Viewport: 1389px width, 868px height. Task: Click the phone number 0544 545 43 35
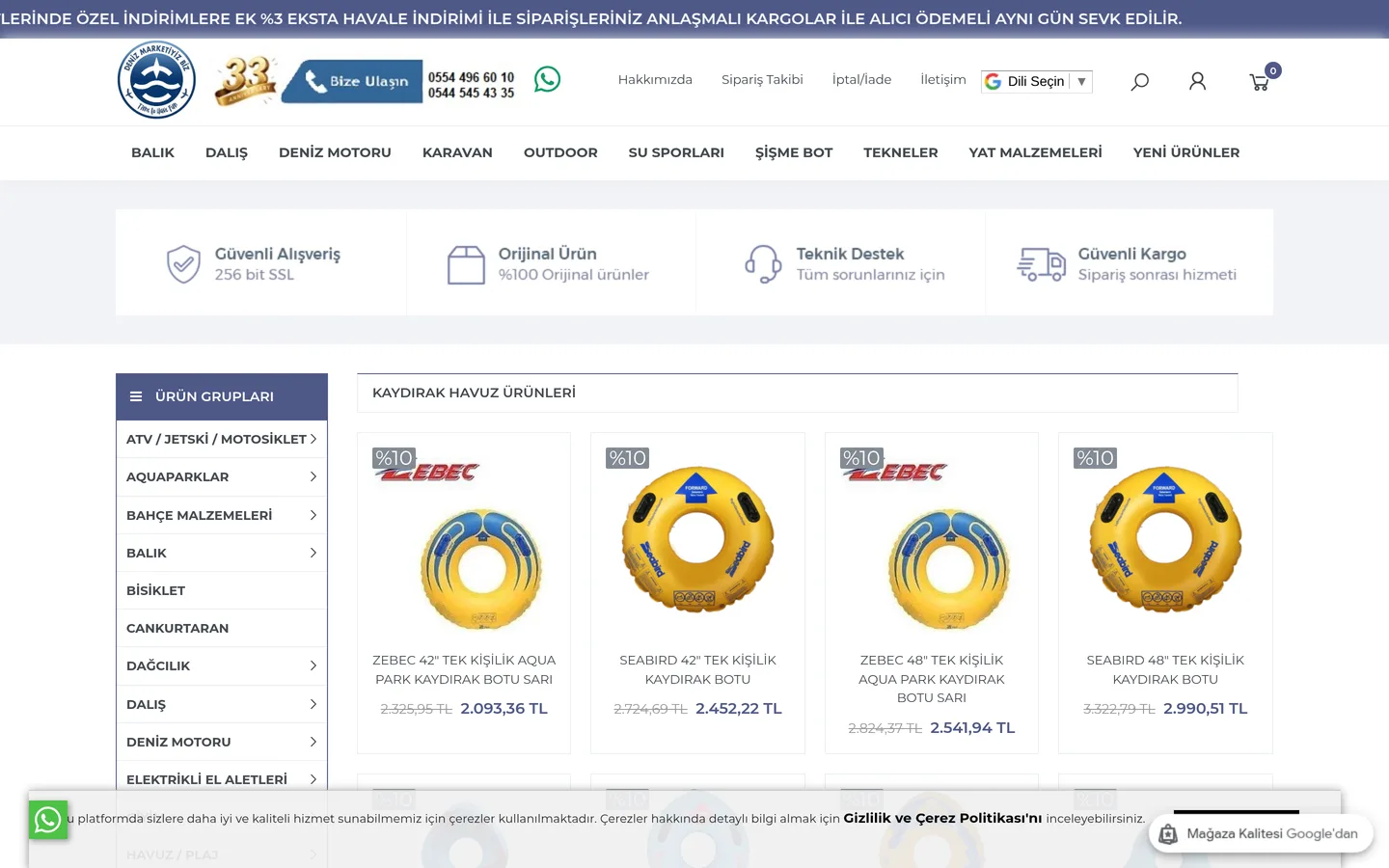pos(471,93)
